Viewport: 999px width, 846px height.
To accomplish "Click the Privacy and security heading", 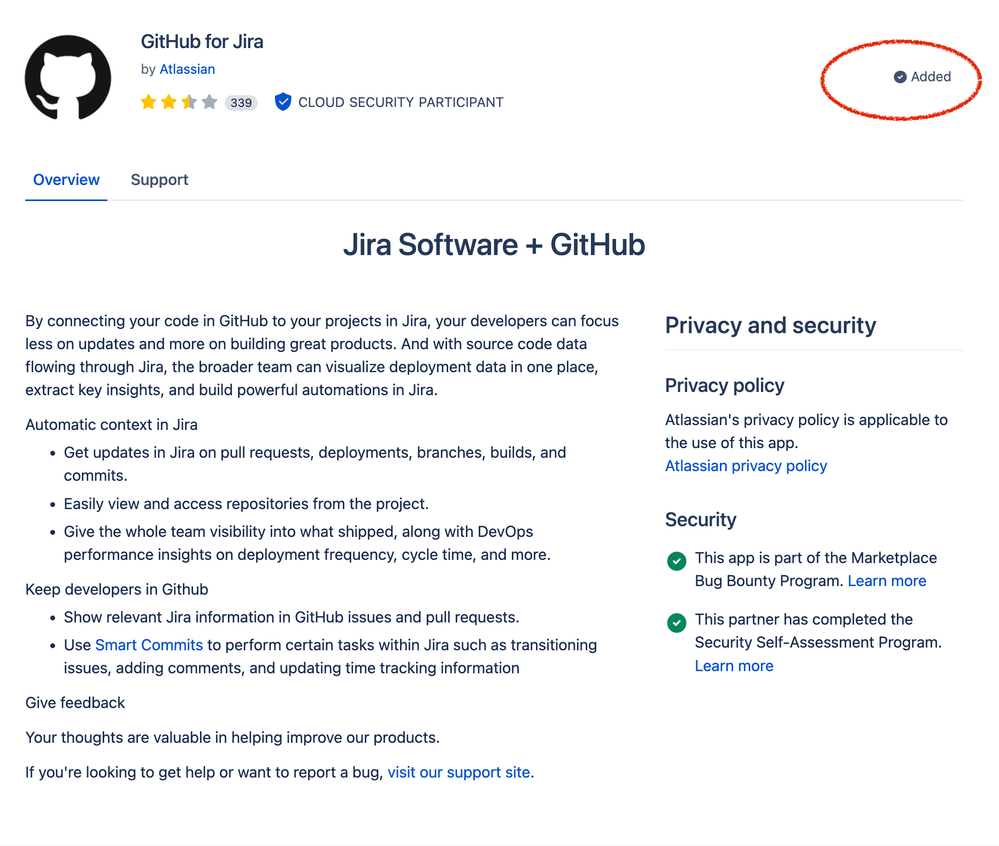I will tap(770, 326).
